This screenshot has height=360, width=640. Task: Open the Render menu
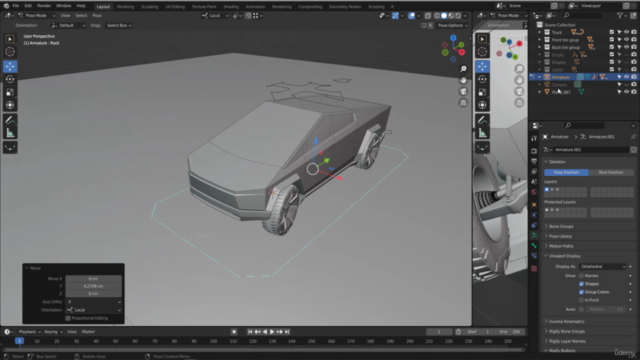click(44, 6)
